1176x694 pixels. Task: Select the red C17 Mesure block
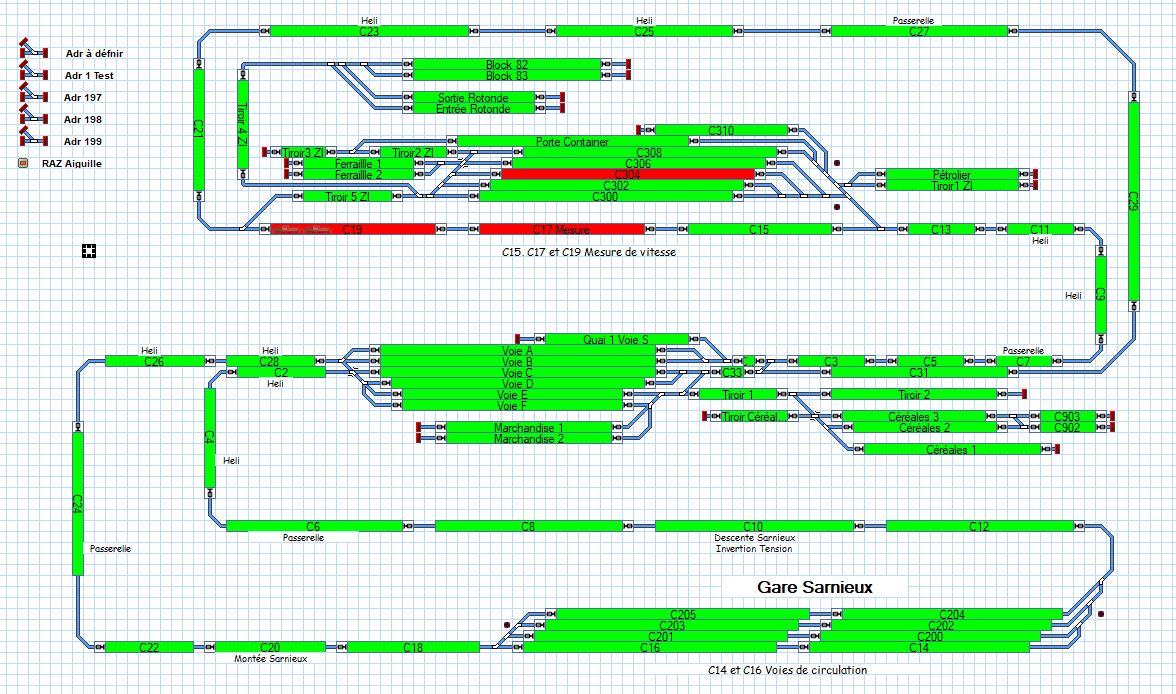pyautogui.click(x=562, y=229)
